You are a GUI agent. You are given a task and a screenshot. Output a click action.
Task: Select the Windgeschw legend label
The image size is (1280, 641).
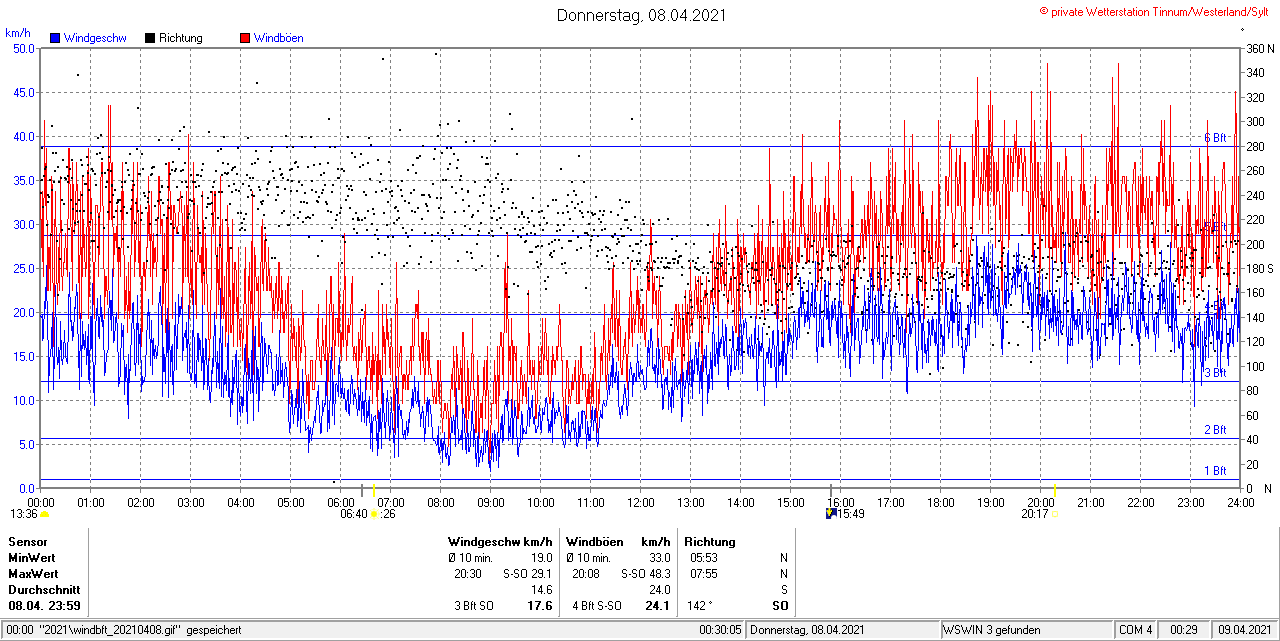[94, 38]
